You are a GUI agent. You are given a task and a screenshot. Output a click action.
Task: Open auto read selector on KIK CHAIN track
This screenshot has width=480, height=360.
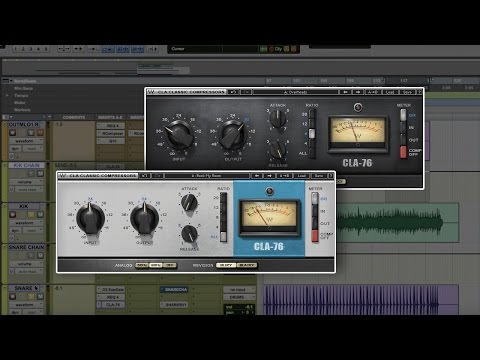(x=28, y=189)
